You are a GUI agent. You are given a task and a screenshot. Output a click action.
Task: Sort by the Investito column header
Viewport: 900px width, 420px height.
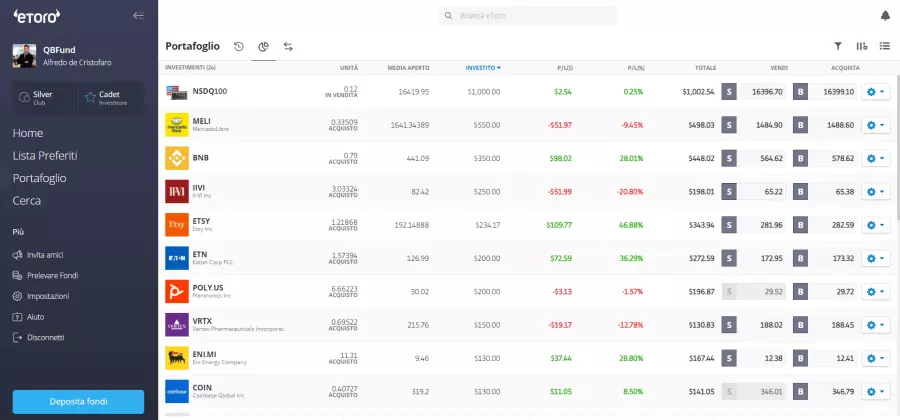tap(483, 68)
